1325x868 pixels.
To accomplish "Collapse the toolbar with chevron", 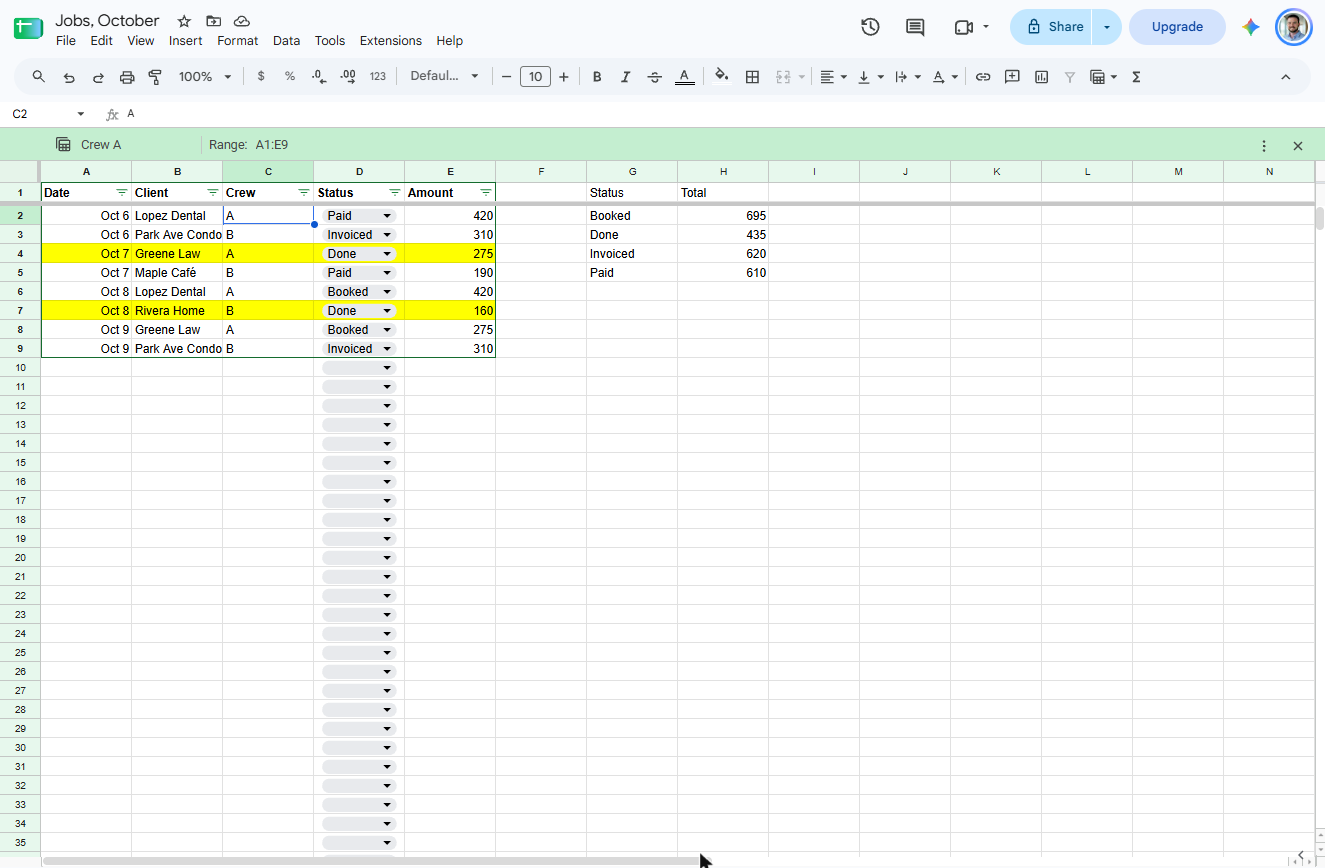I will (x=1286, y=77).
